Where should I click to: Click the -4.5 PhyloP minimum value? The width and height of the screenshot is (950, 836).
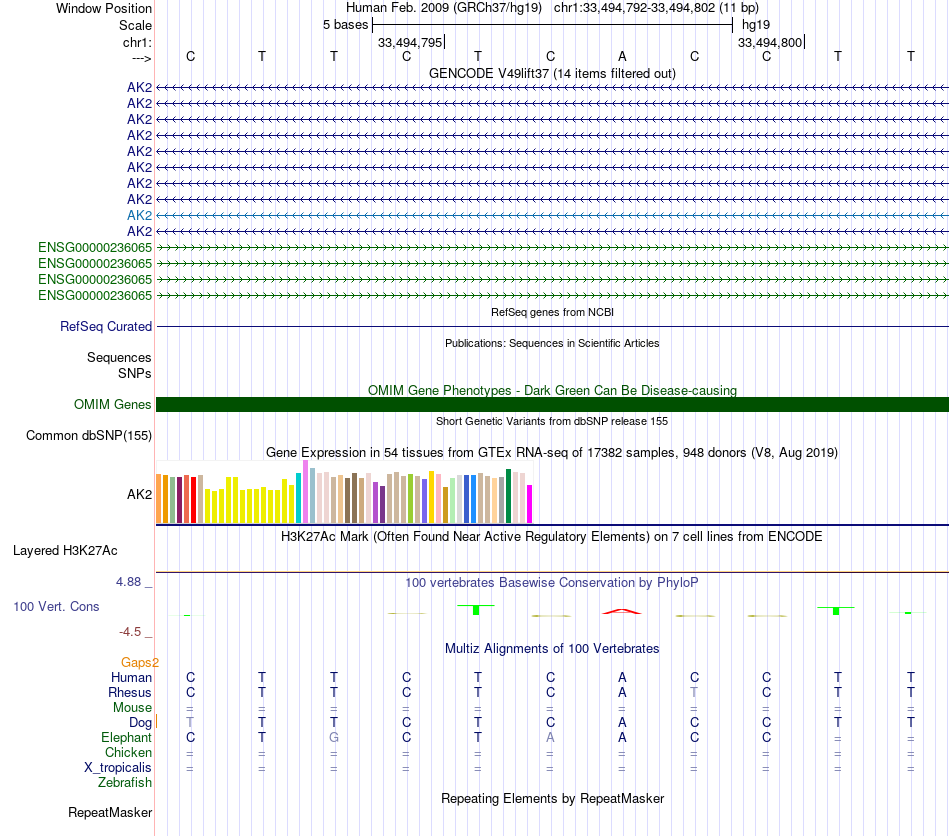pyautogui.click(x=130, y=632)
